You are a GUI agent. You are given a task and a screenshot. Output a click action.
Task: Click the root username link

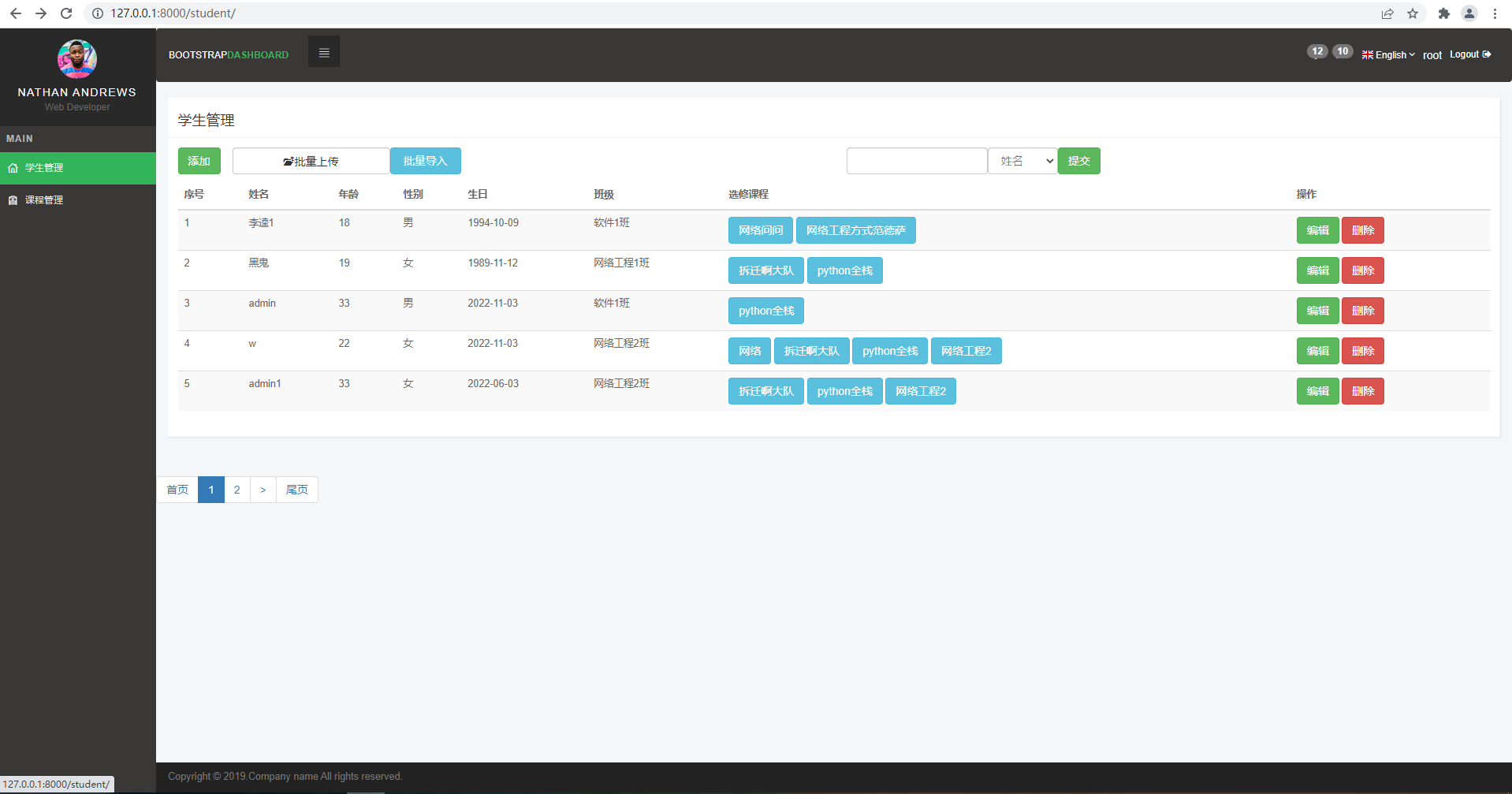click(1432, 55)
